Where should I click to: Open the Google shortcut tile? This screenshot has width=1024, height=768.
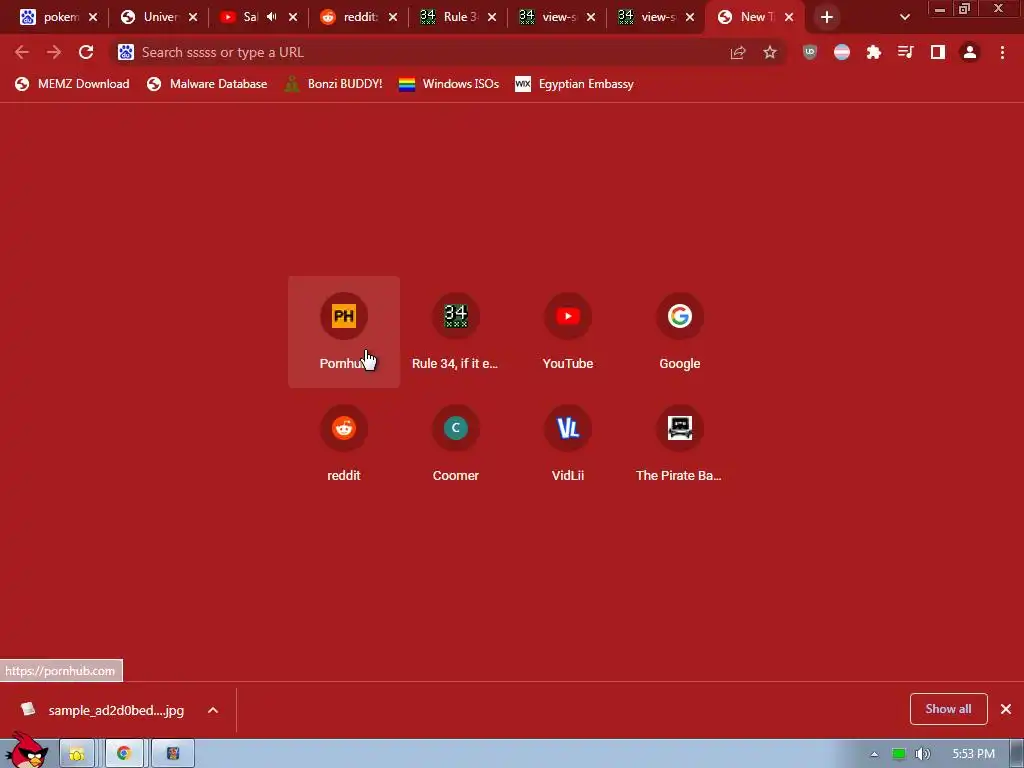(x=680, y=332)
